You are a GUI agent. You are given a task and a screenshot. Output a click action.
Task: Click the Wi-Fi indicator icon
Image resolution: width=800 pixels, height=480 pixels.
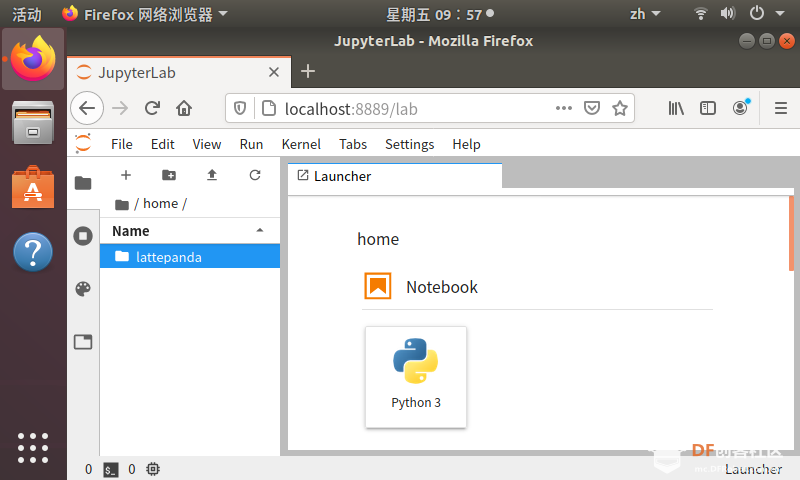701,14
